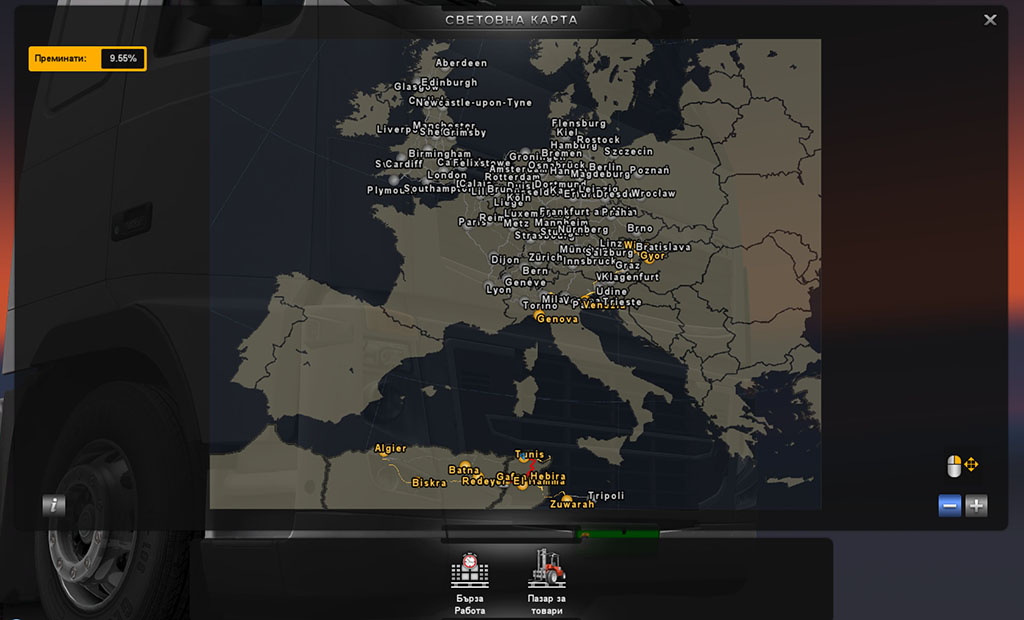The width and height of the screenshot is (1024, 620).
Task: Select Aberdeen on the map
Action: [x=461, y=63]
